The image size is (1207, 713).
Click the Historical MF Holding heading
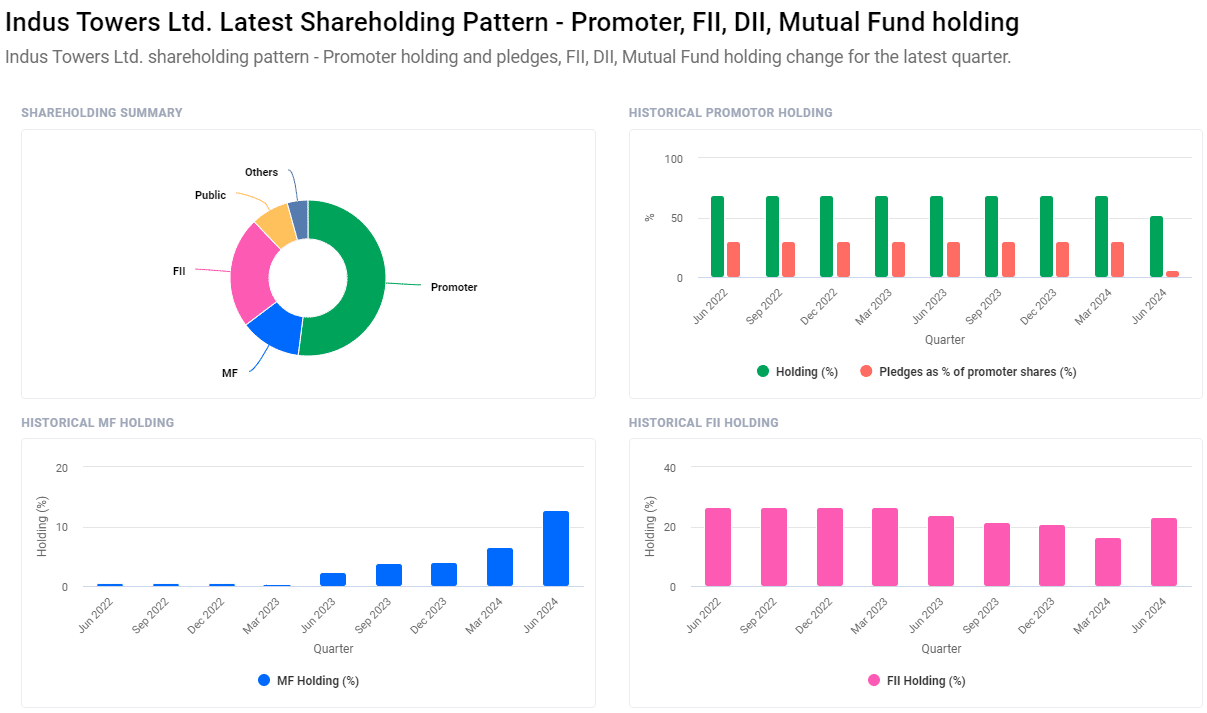click(x=98, y=423)
